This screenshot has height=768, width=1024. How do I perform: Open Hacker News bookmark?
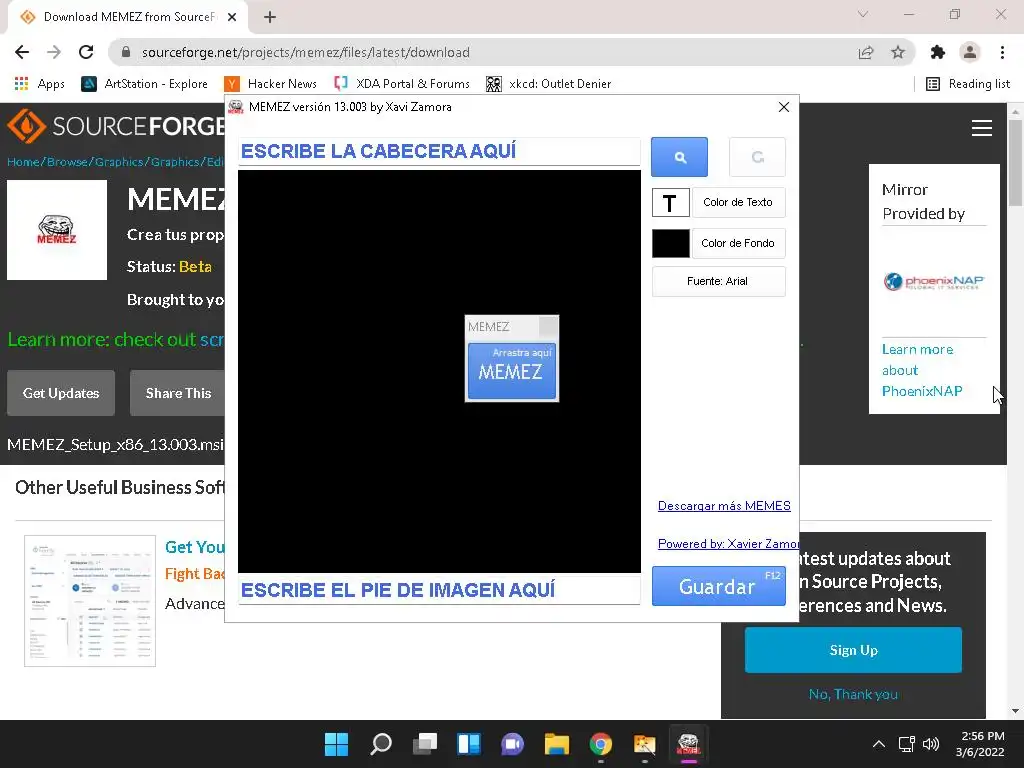point(270,84)
